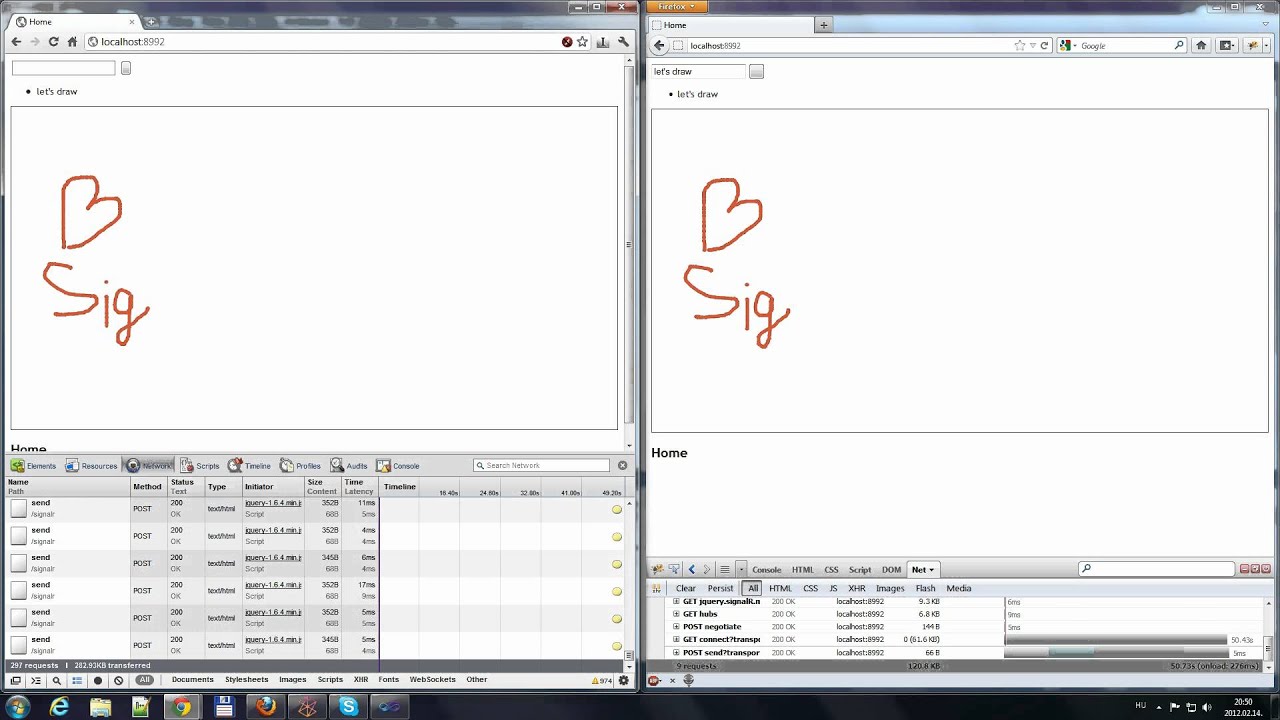
Task: Filter Chrome network by WebSockets
Action: coord(432,680)
